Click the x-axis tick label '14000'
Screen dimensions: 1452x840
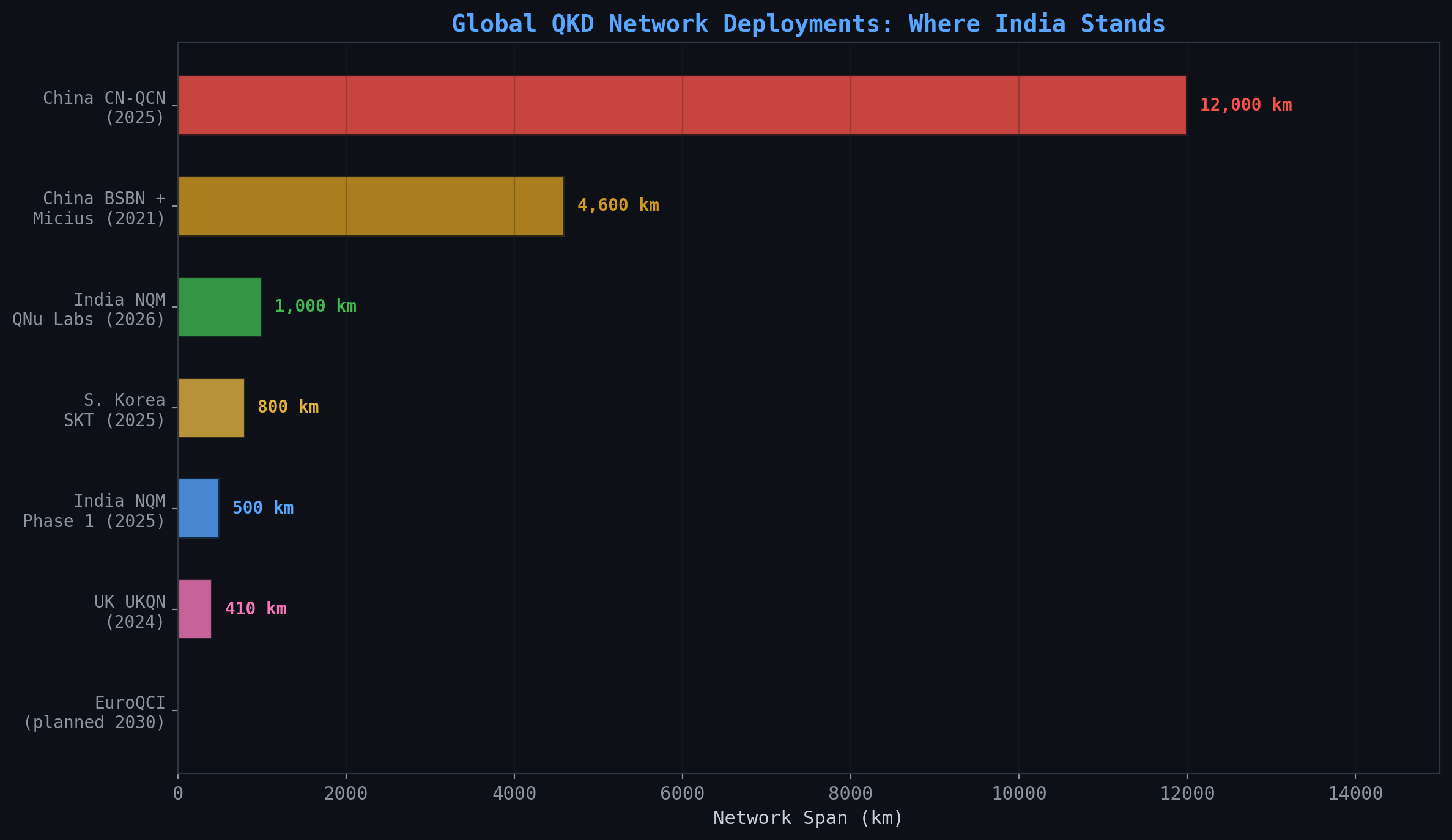click(x=1355, y=794)
